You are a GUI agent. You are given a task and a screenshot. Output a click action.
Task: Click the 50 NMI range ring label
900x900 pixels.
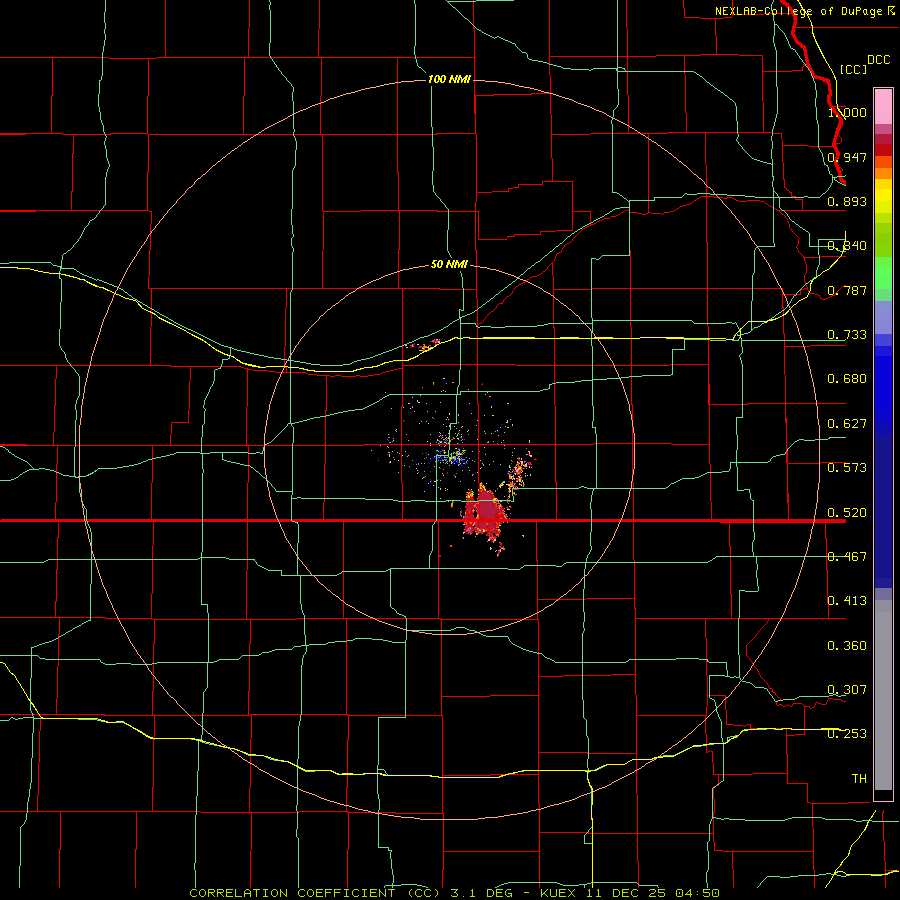(x=449, y=264)
